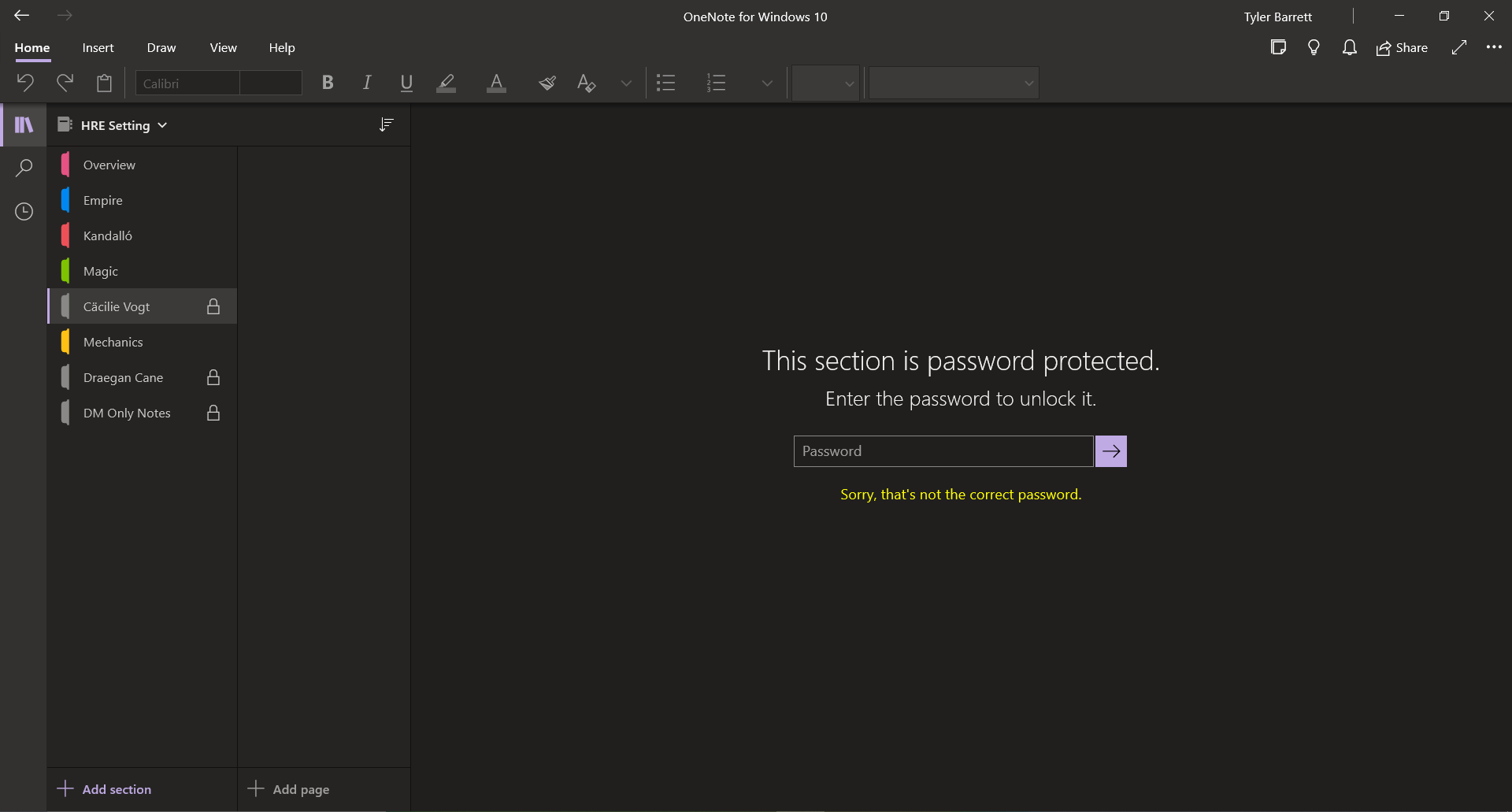Open the Home tab

coord(32,48)
